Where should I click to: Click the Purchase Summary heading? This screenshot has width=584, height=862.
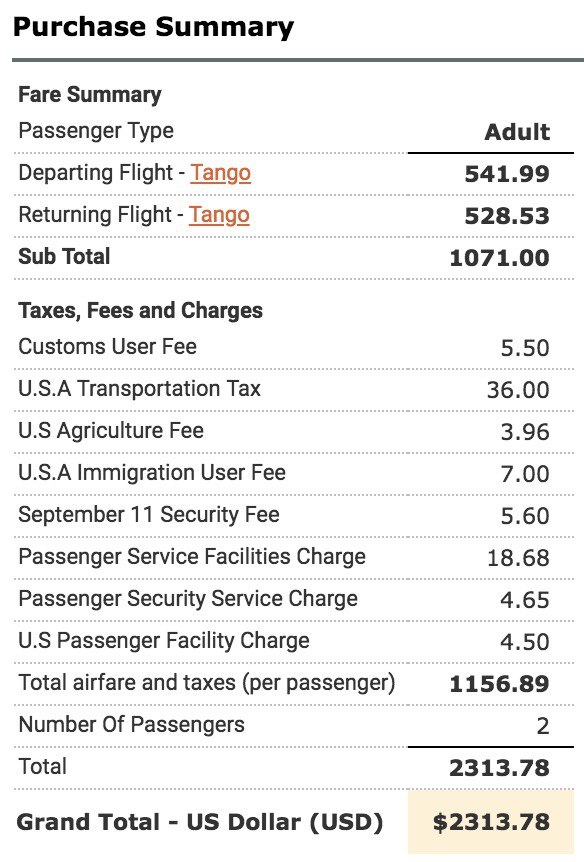[153, 27]
